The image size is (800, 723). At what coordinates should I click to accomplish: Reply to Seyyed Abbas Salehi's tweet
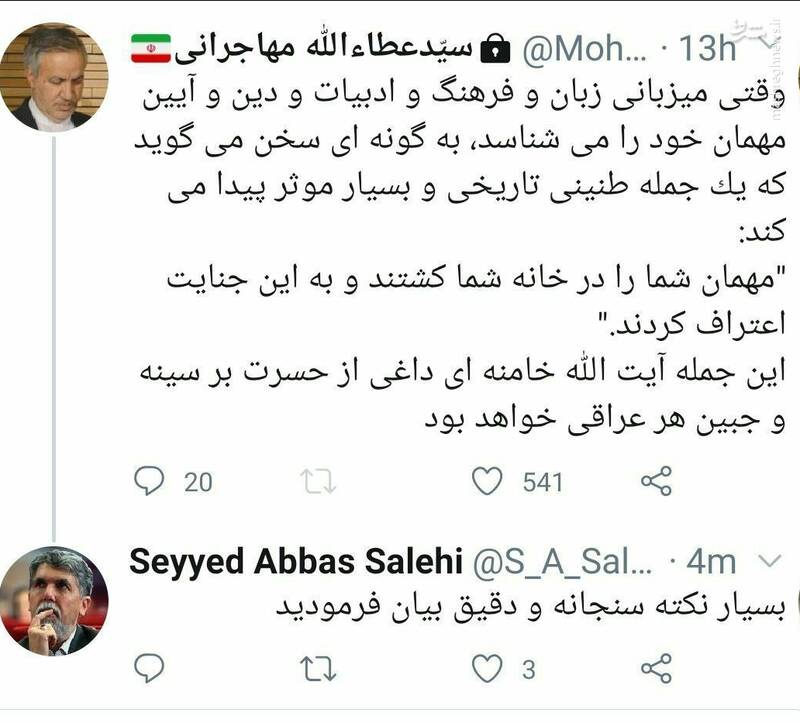[x=149, y=667]
